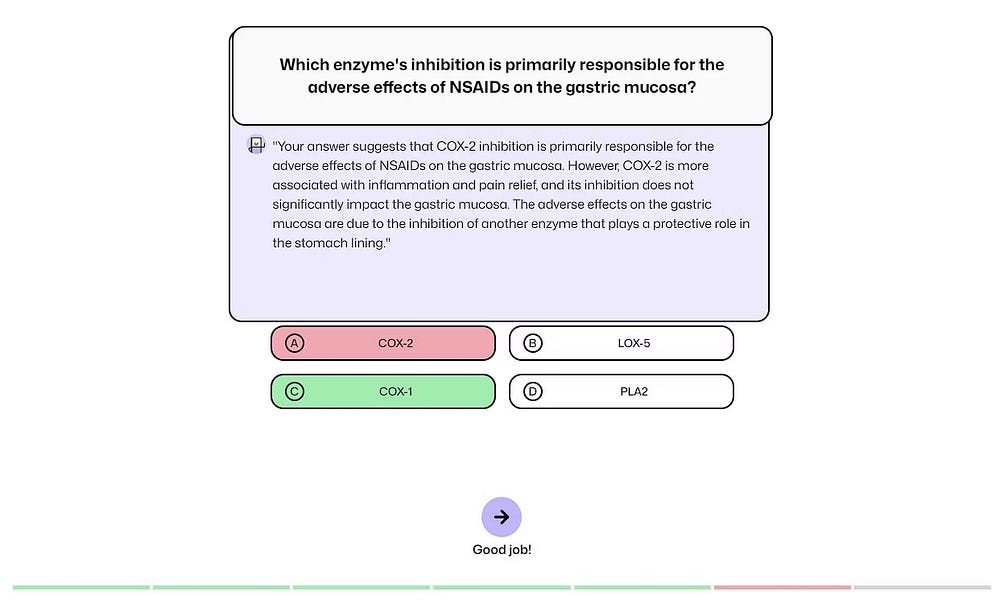This screenshot has height=613, width=1000.
Task: Pick the COX-1 answer option
Action: pos(395,392)
